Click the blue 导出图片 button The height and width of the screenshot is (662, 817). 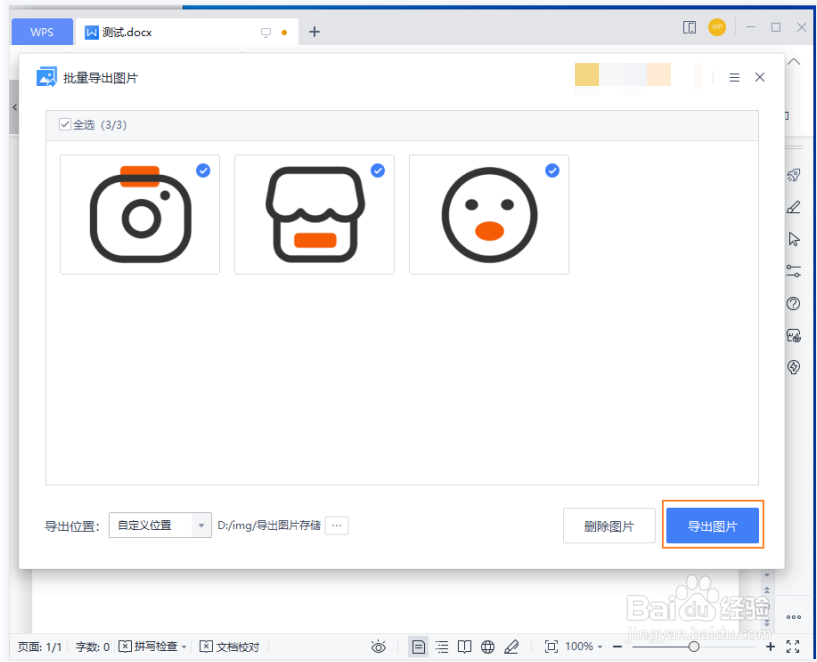712,526
